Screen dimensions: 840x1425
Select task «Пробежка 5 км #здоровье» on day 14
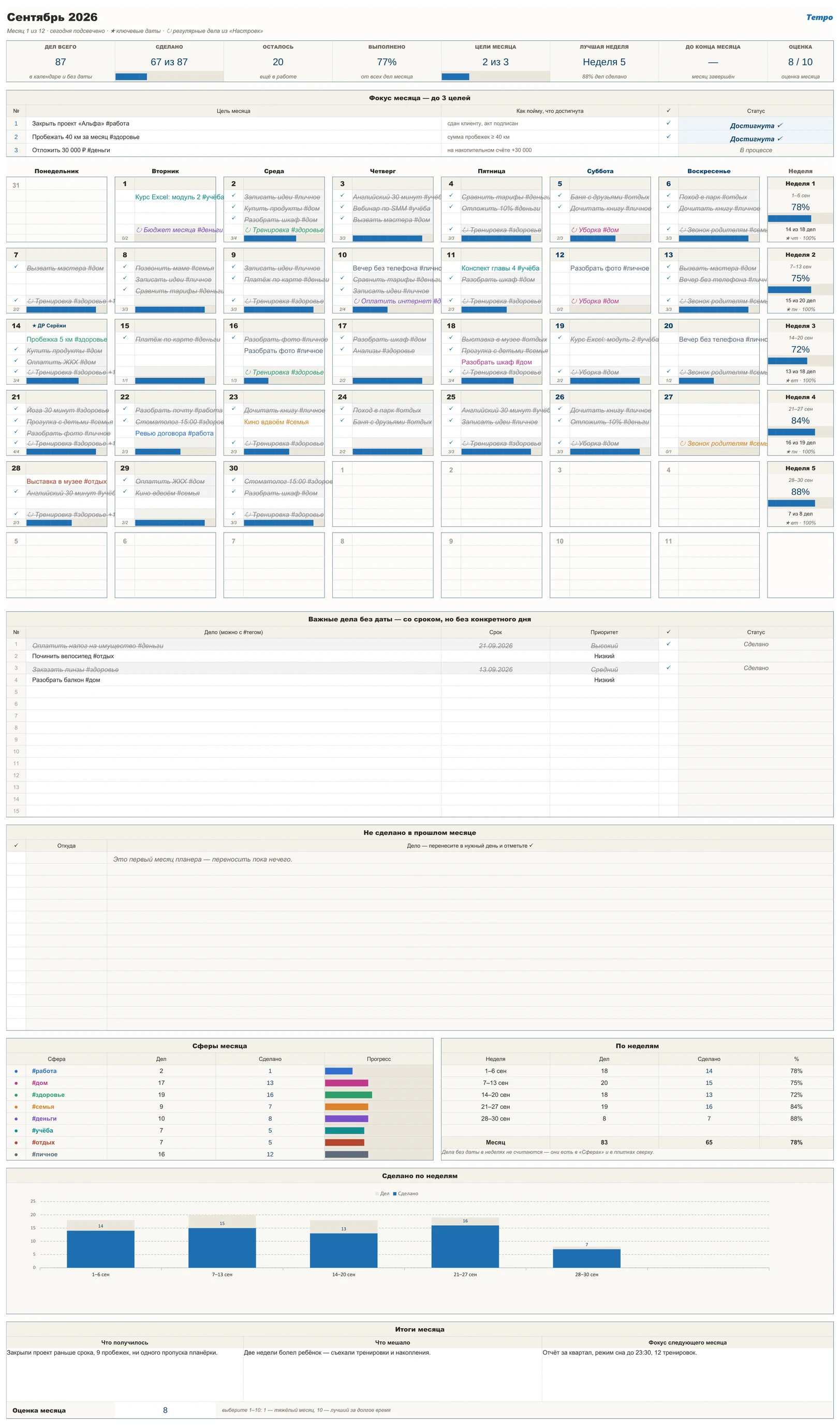click(x=67, y=340)
